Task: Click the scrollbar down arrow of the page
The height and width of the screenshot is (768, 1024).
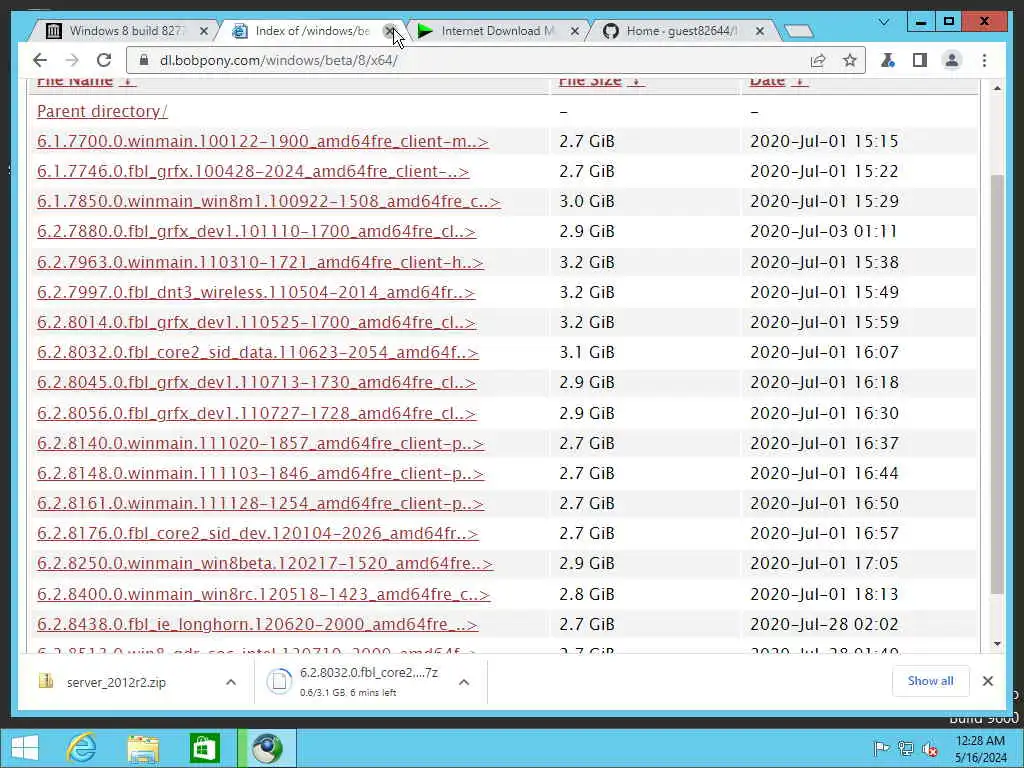Action: (x=997, y=643)
